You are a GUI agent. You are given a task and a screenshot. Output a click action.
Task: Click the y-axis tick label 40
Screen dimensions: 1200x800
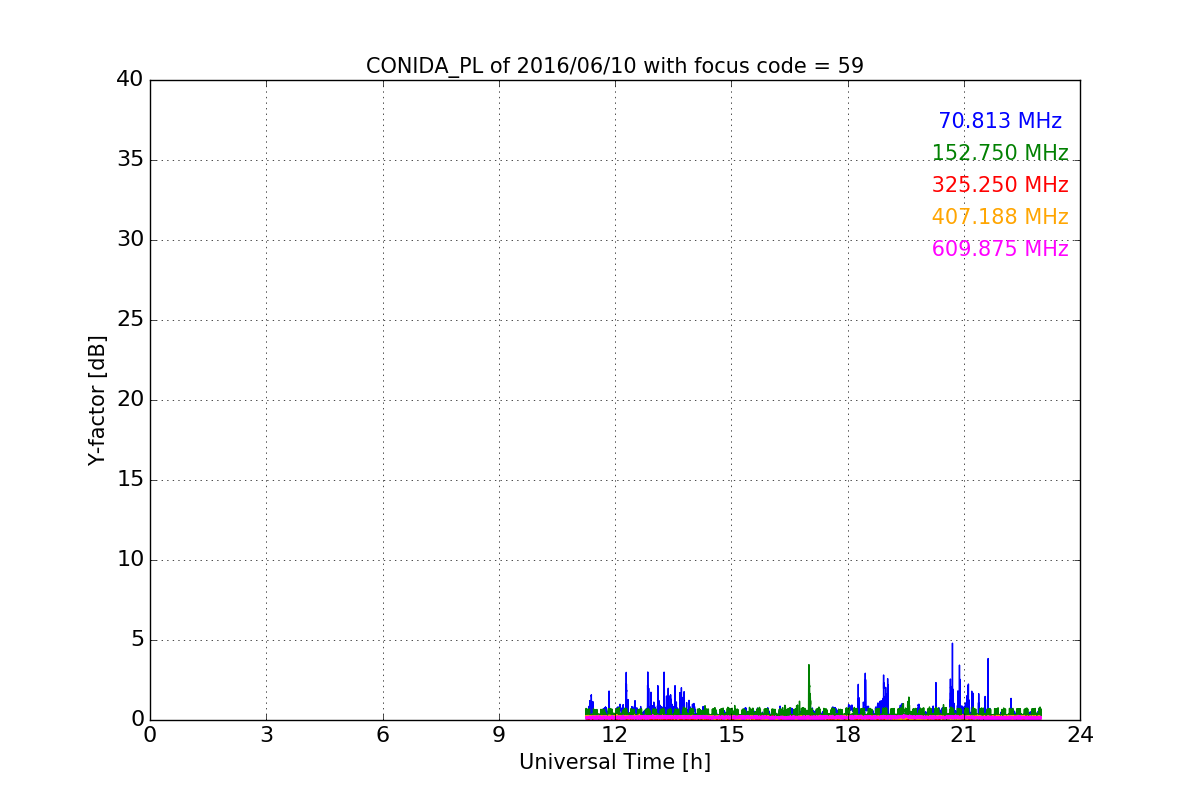(x=130, y=80)
